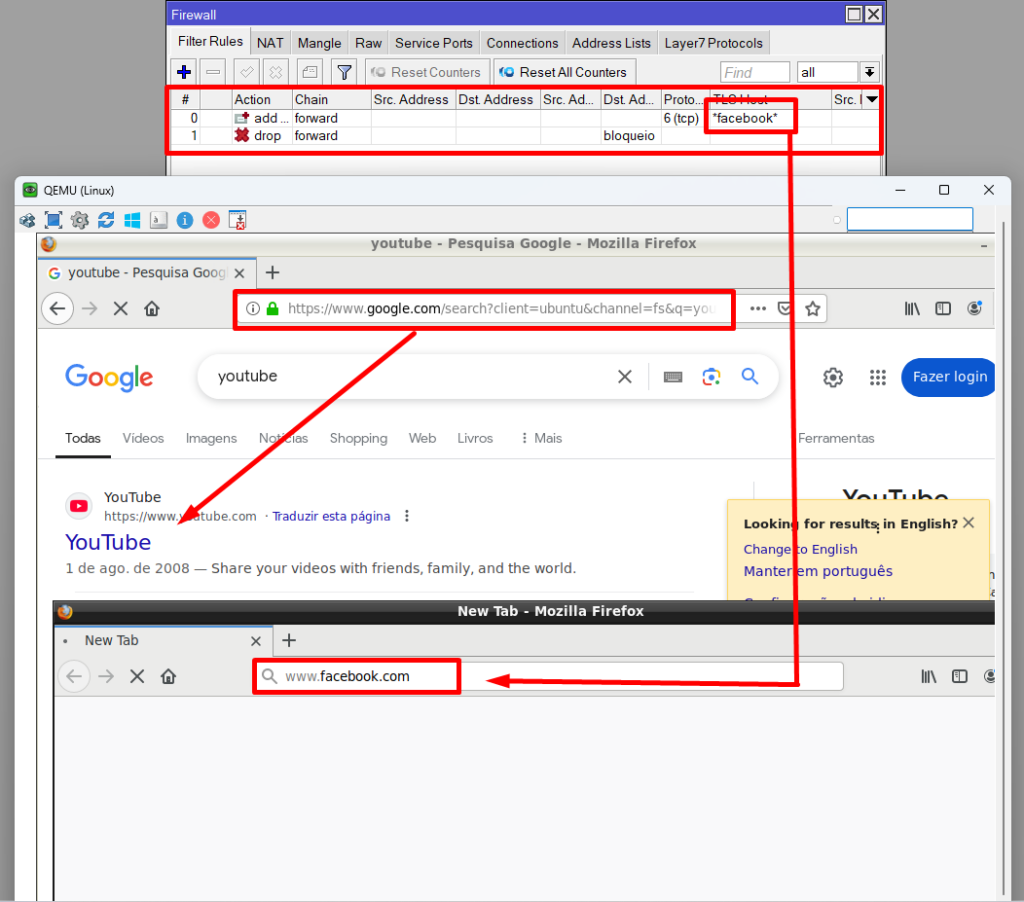Screen dimensions: 1024x902
Task: Click home icon in New Tab Firefox window
Action: point(168,676)
